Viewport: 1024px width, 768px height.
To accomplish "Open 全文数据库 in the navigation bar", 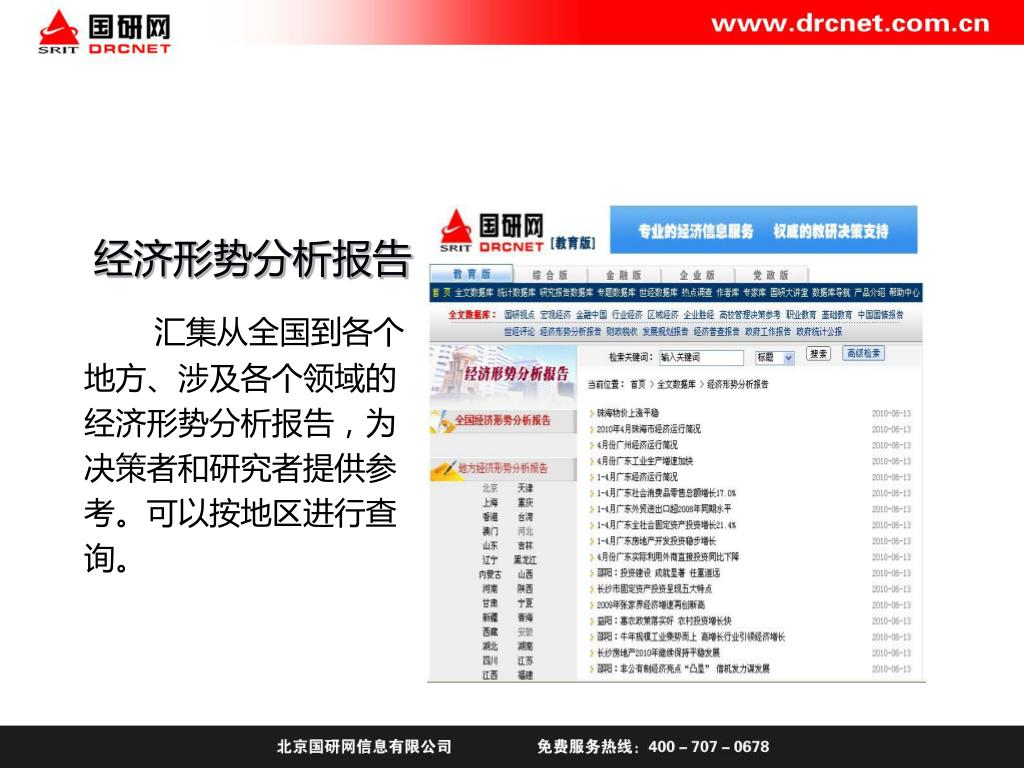I will click(x=474, y=293).
